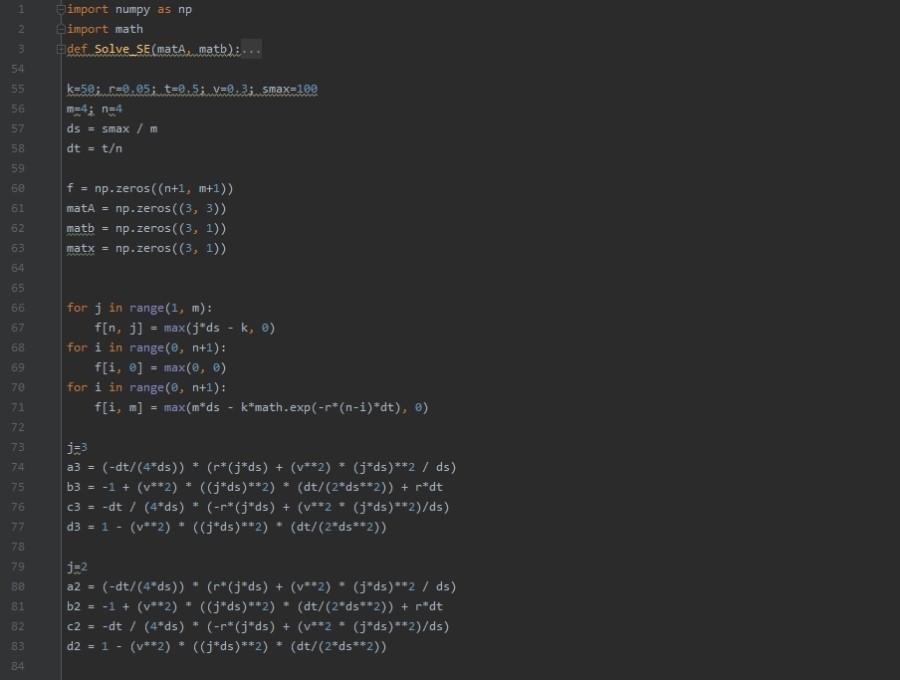Click the underlined matx variable on line 63
This screenshot has height=680, width=900.
click(80, 248)
